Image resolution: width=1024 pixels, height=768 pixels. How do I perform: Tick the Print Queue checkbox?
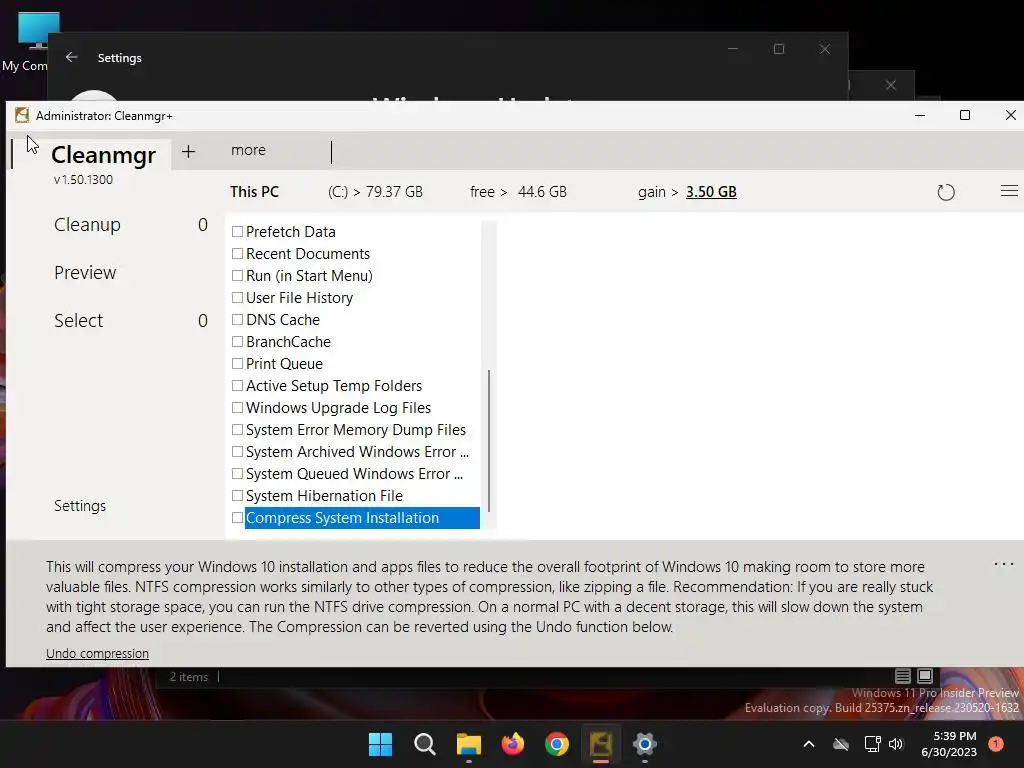(x=237, y=364)
